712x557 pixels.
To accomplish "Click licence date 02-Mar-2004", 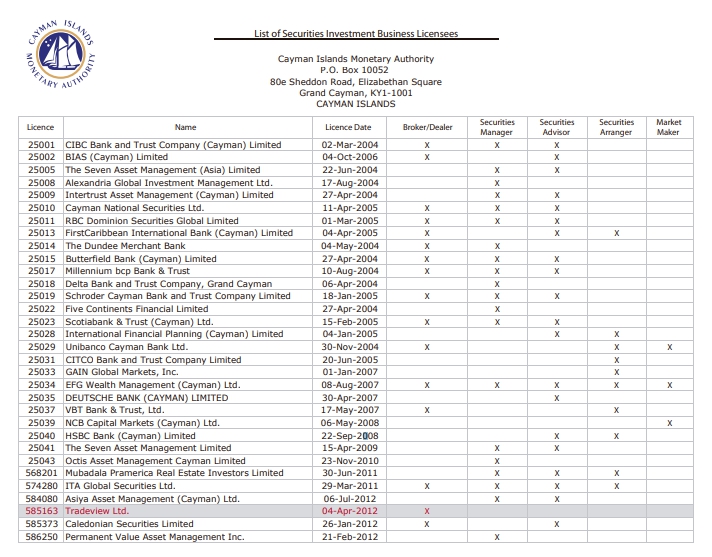I will tap(350, 145).
